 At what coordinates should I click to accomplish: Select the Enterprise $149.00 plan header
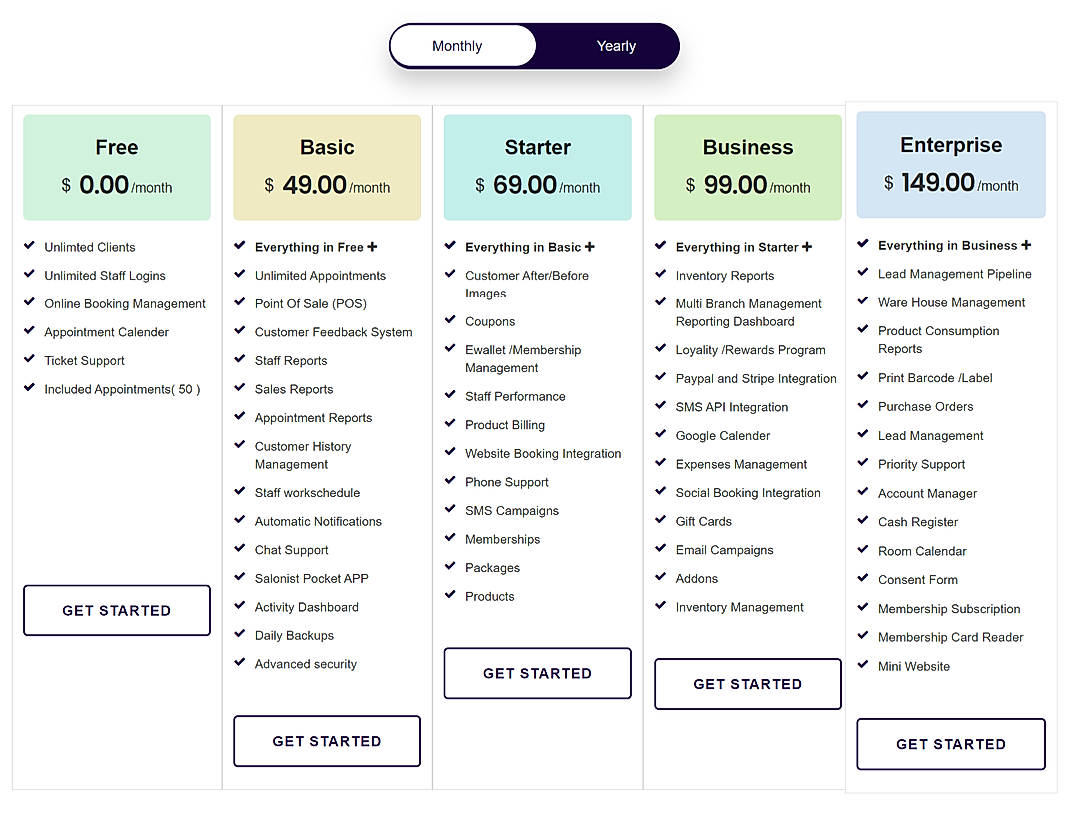point(951,165)
